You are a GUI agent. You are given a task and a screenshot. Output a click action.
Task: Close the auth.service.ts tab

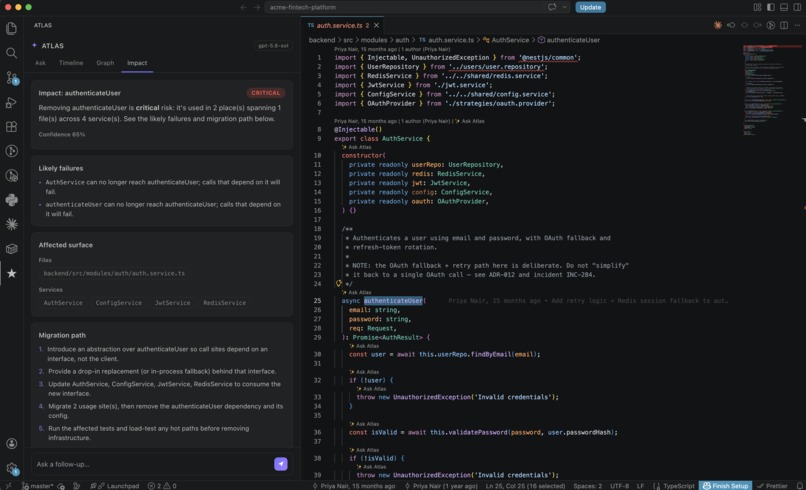pyautogui.click(x=376, y=25)
